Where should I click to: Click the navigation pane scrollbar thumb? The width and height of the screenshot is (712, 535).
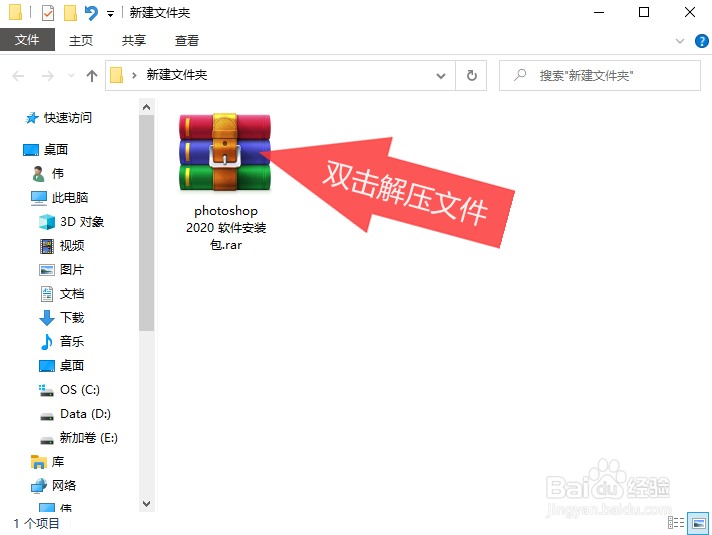coord(146,223)
